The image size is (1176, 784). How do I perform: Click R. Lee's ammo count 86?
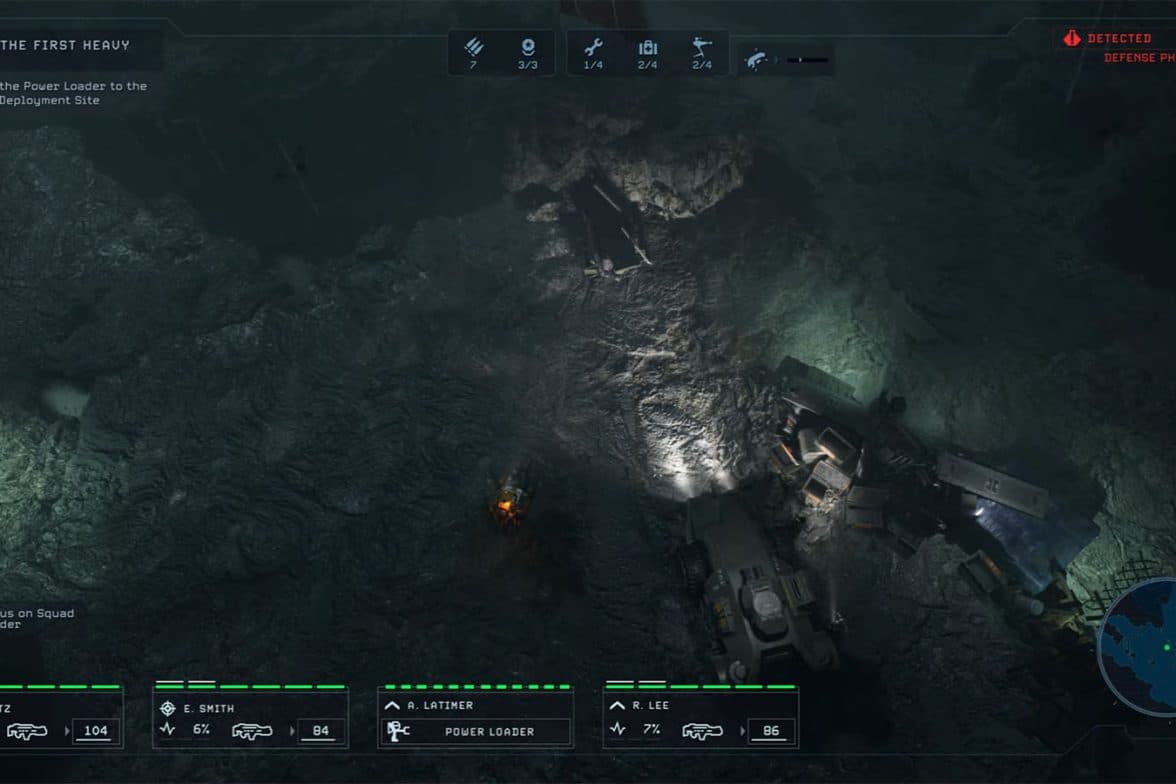771,731
